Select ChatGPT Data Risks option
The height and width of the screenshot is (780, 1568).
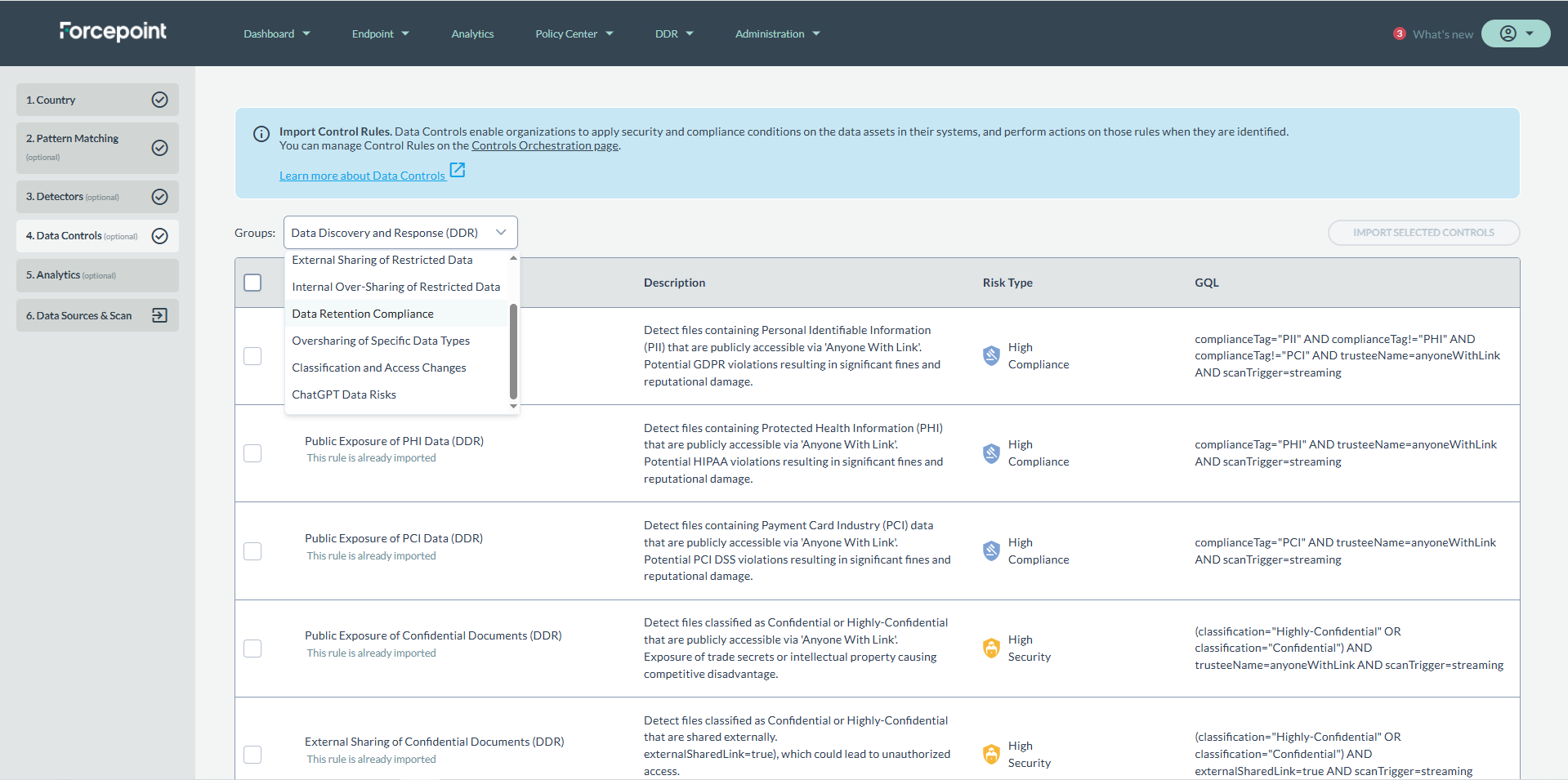pyautogui.click(x=396, y=394)
